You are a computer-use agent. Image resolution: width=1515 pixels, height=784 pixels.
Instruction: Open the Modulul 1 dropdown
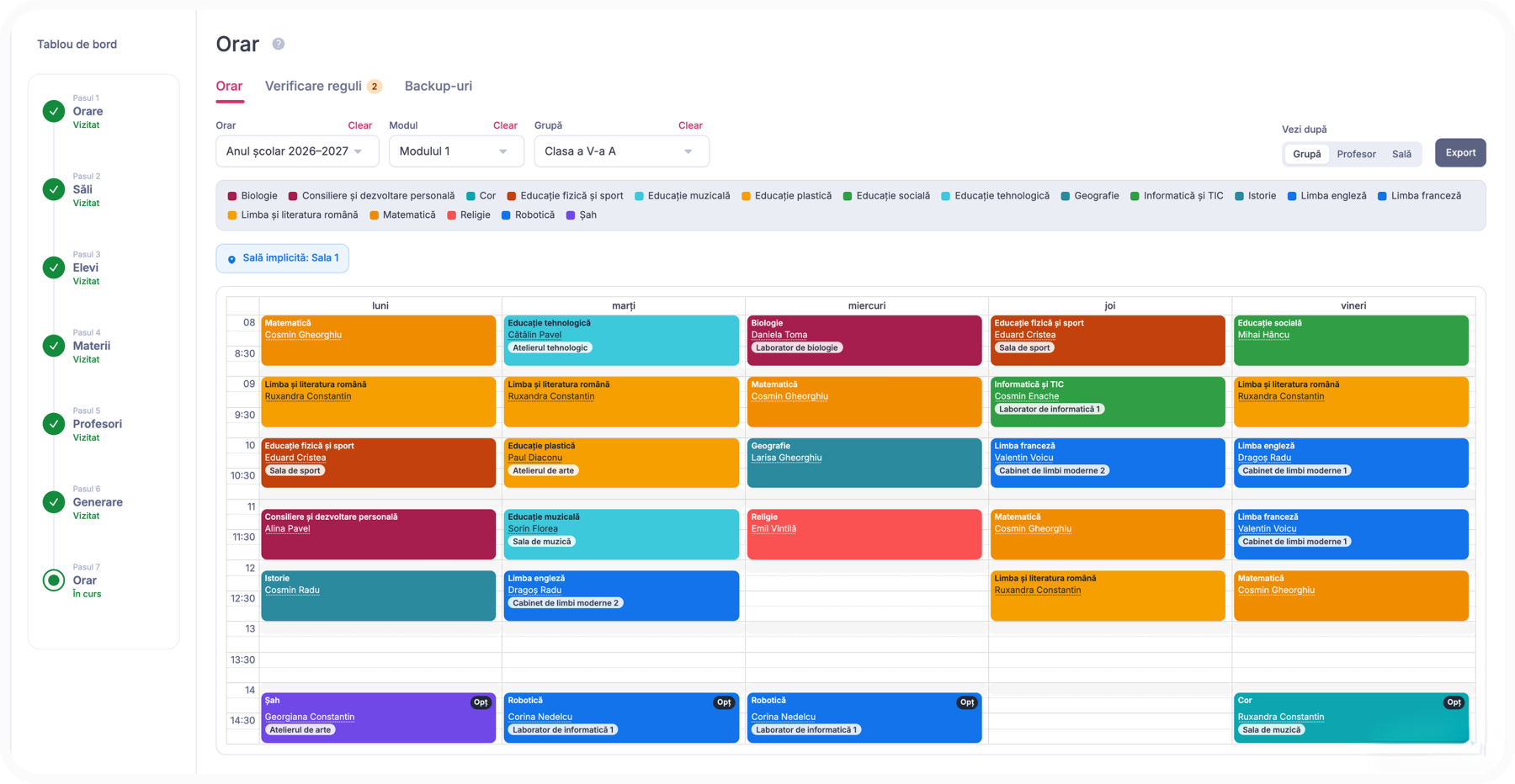pyautogui.click(x=456, y=151)
